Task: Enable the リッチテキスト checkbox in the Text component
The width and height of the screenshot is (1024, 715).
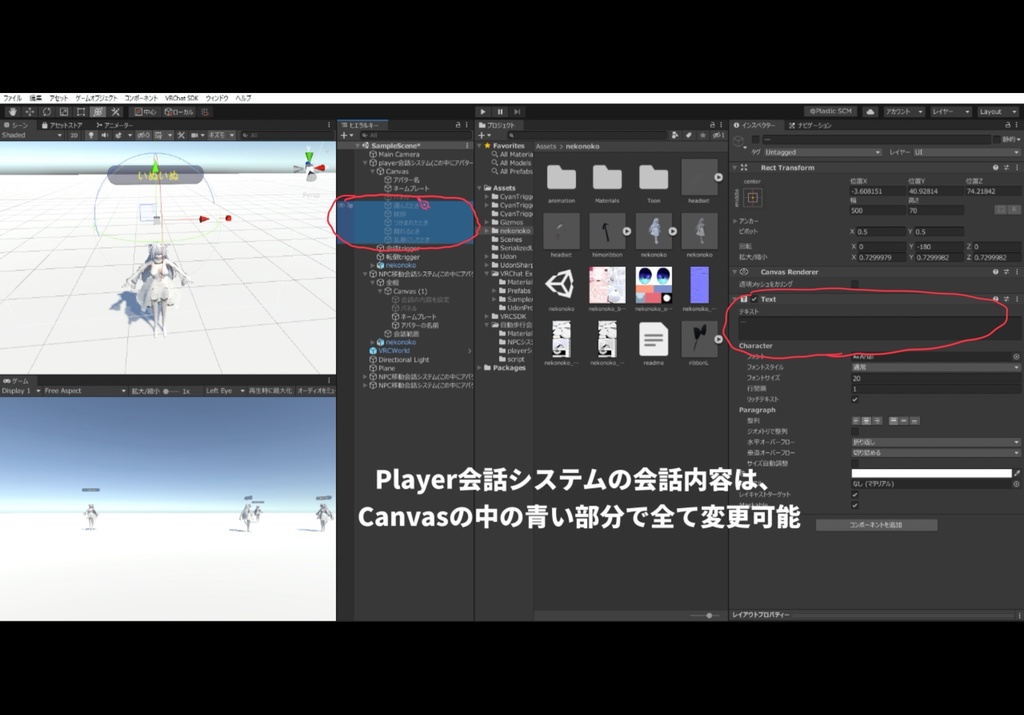Action: (854, 398)
